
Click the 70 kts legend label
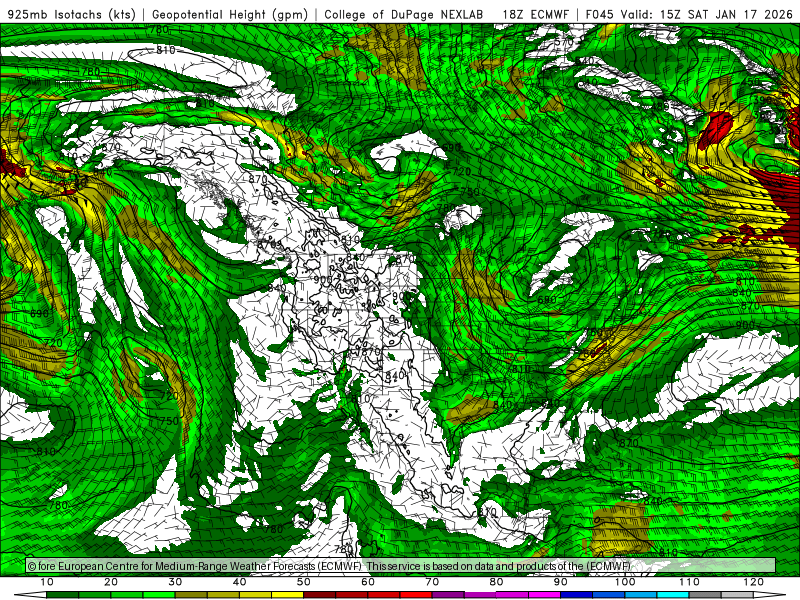click(x=432, y=582)
